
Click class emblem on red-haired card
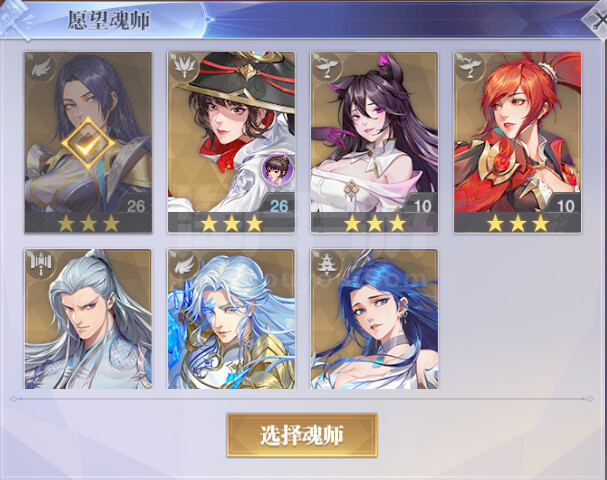pyautogui.click(x=470, y=67)
